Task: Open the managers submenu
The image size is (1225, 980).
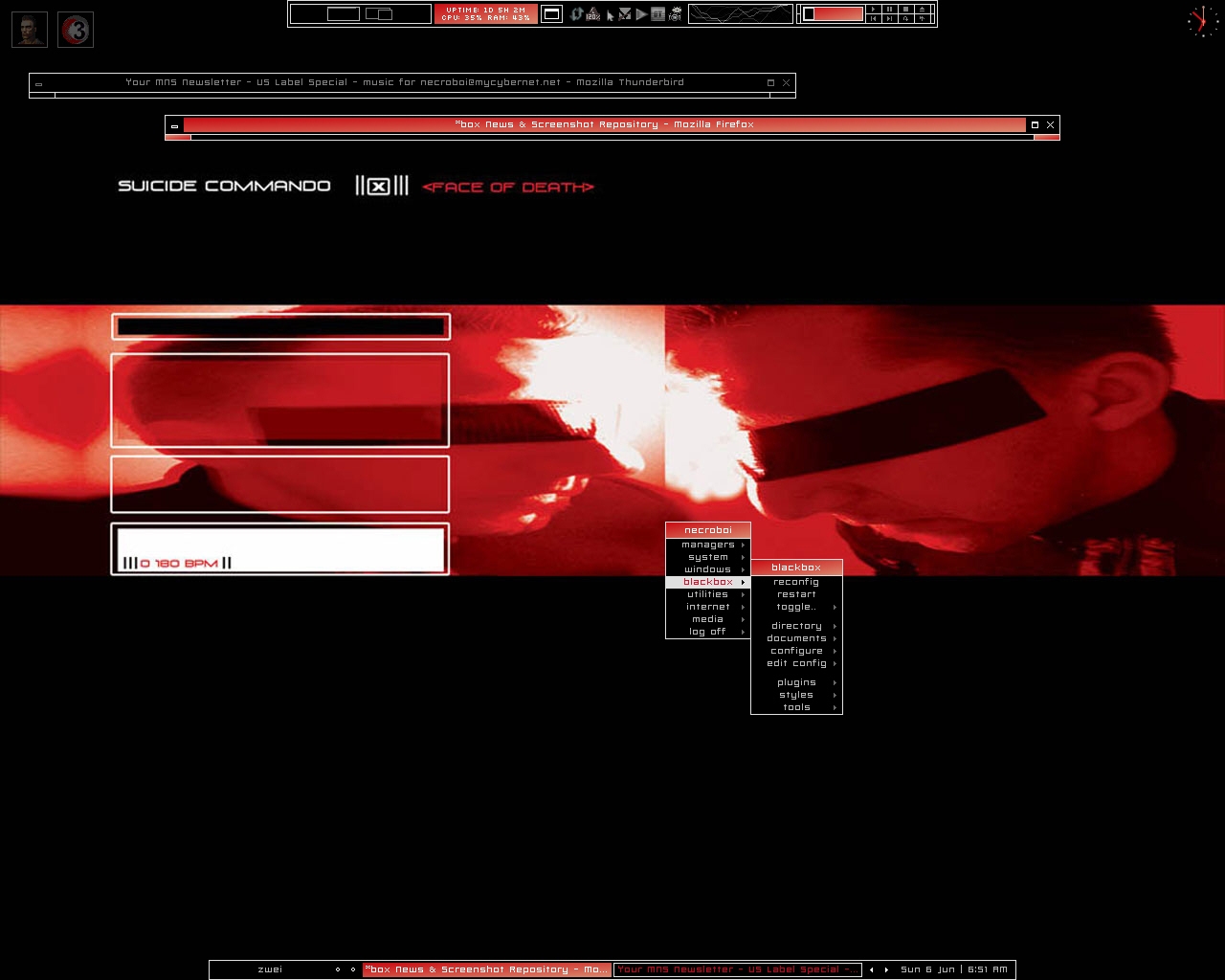Action: click(708, 545)
